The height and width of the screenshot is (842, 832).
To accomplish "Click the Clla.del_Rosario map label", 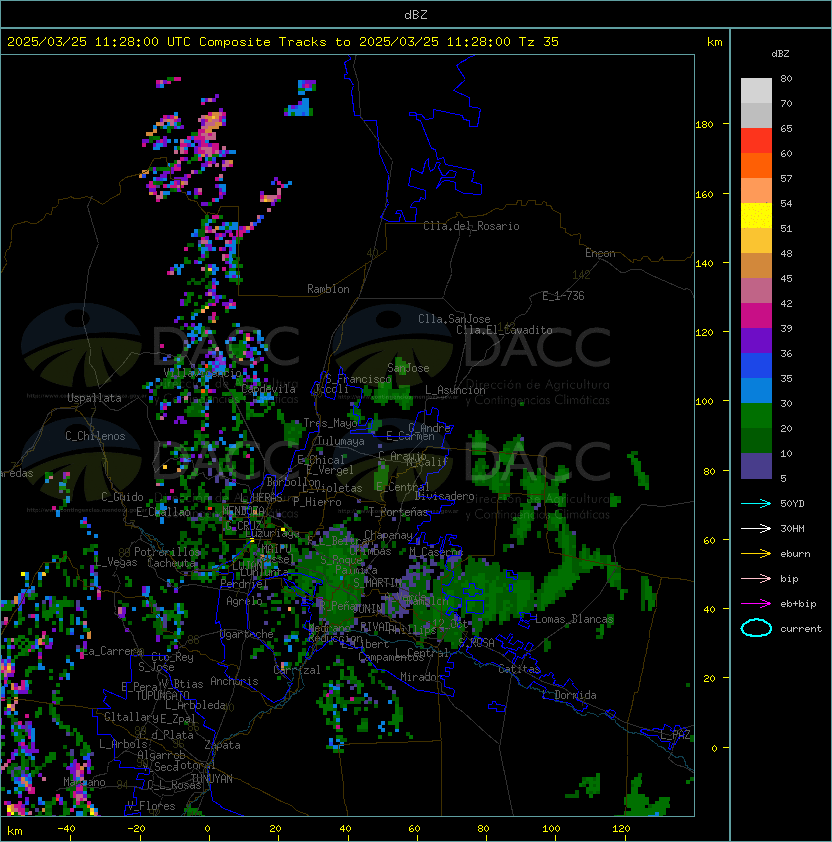I will click(x=471, y=226).
